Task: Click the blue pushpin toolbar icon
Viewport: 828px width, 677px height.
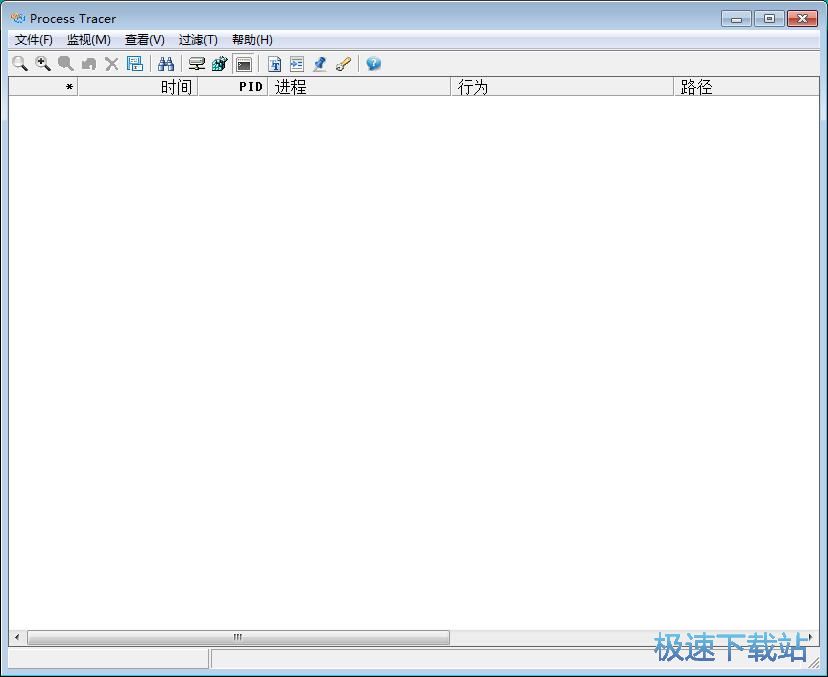Action: [319, 64]
